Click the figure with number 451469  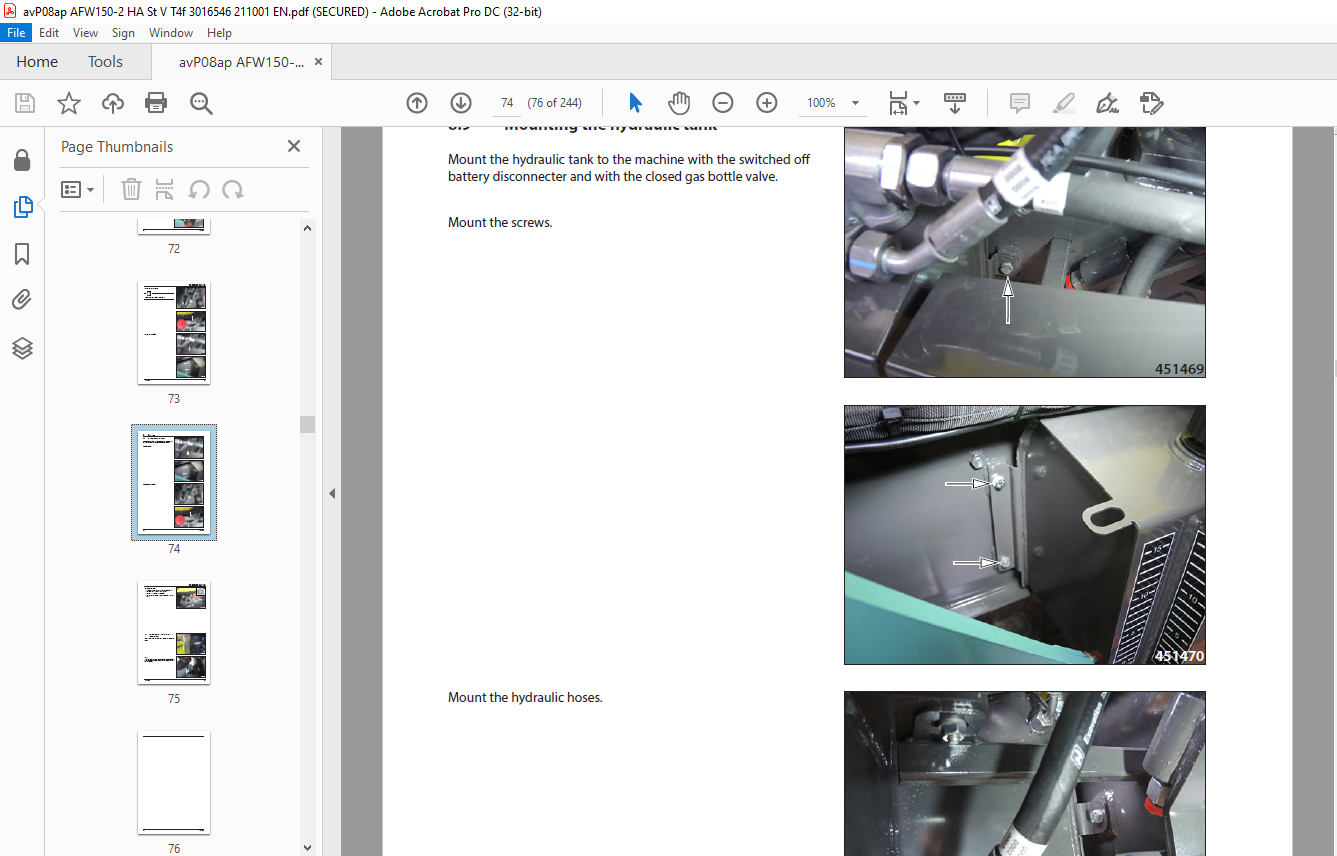[1025, 252]
